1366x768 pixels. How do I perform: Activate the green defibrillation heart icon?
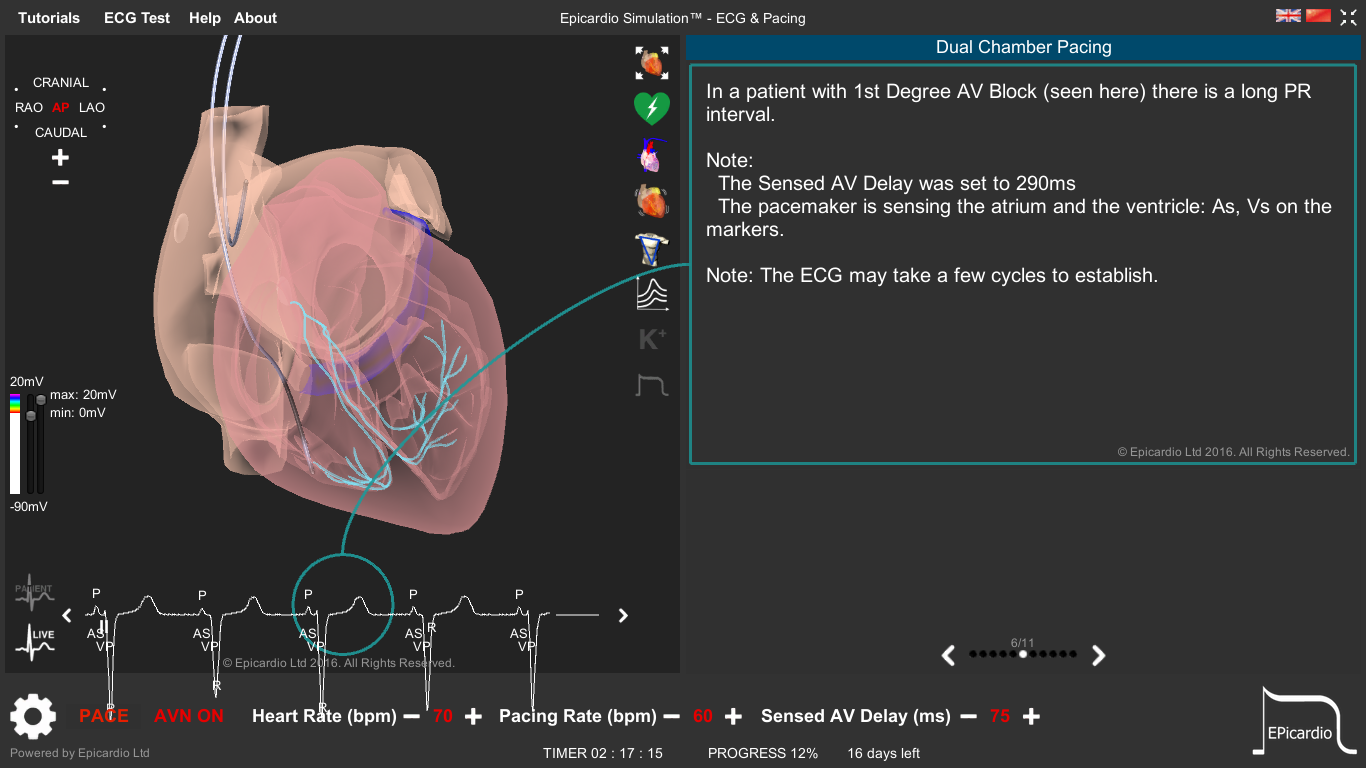coord(652,107)
